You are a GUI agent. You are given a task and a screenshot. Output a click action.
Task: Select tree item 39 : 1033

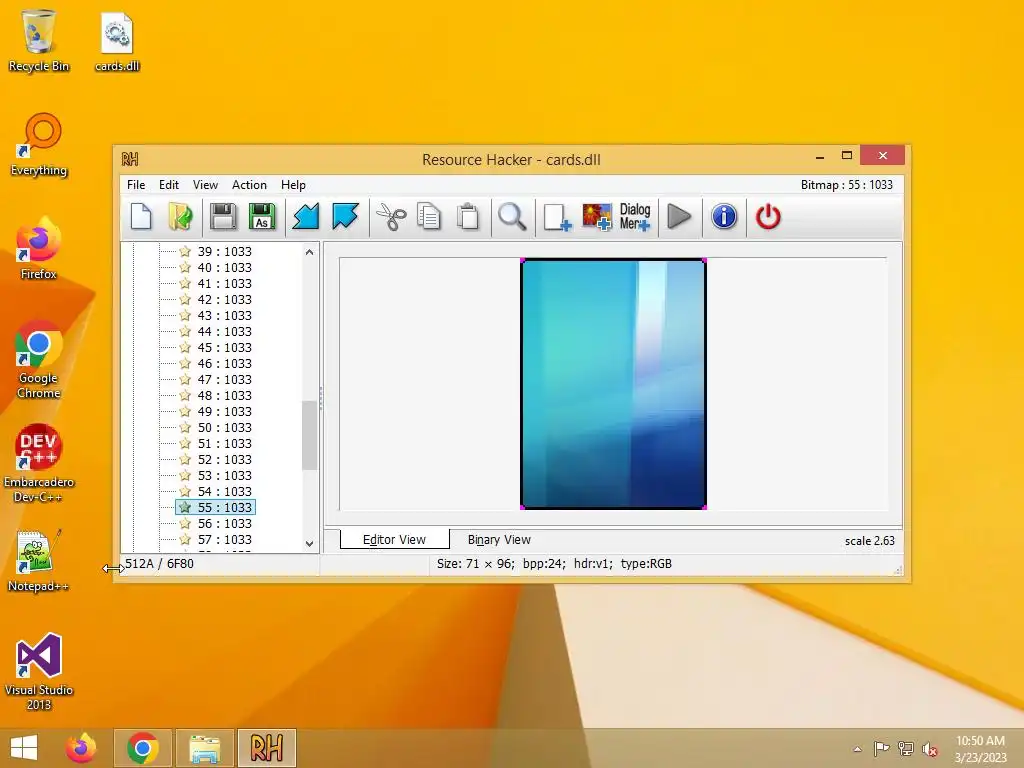225,251
